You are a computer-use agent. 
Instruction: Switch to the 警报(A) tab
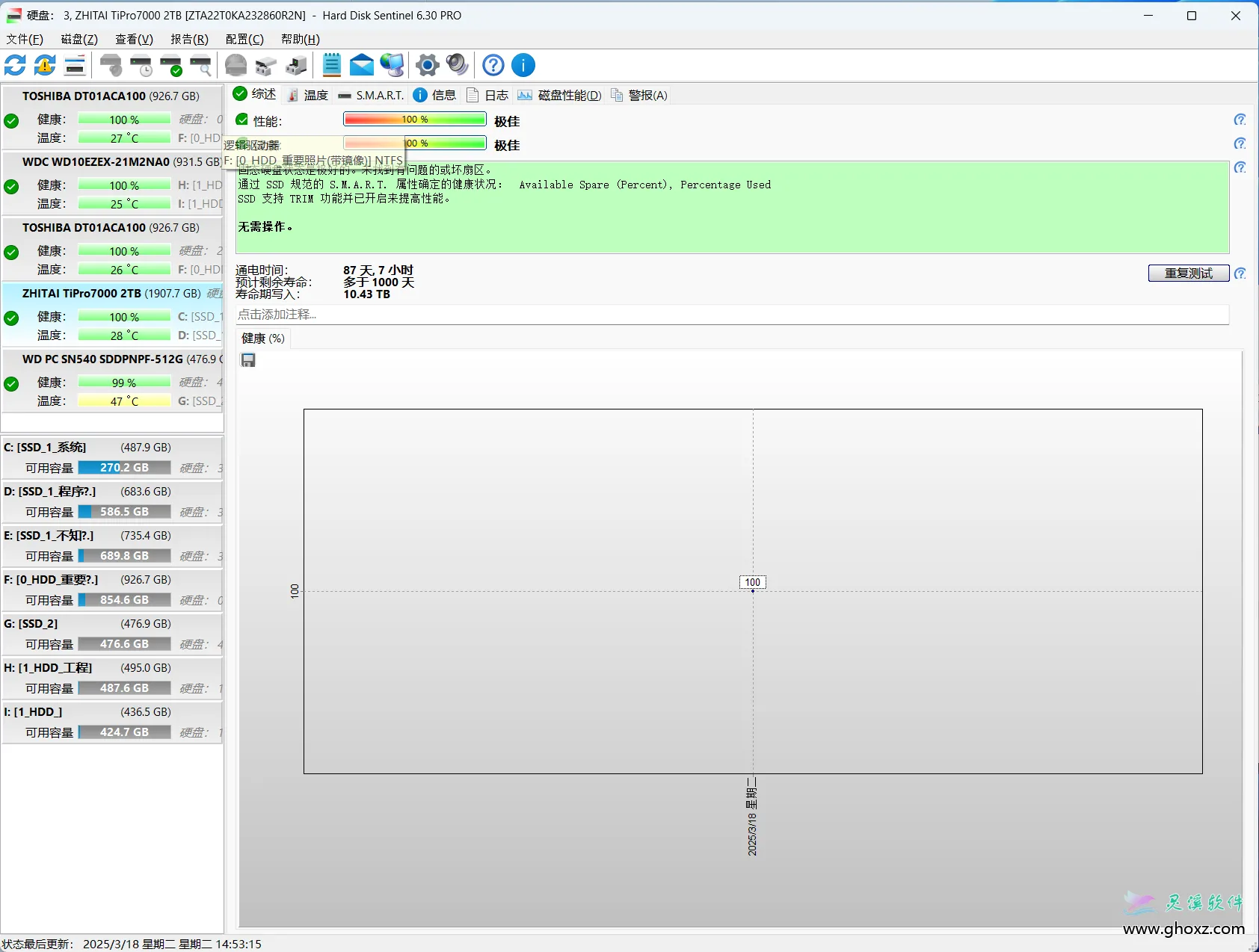pos(639,95)
